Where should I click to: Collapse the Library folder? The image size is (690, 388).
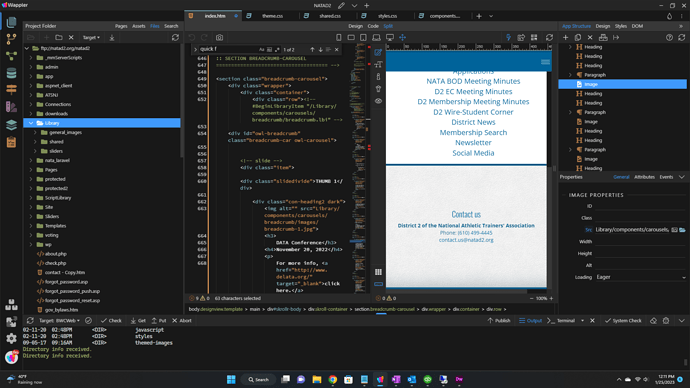31,123
